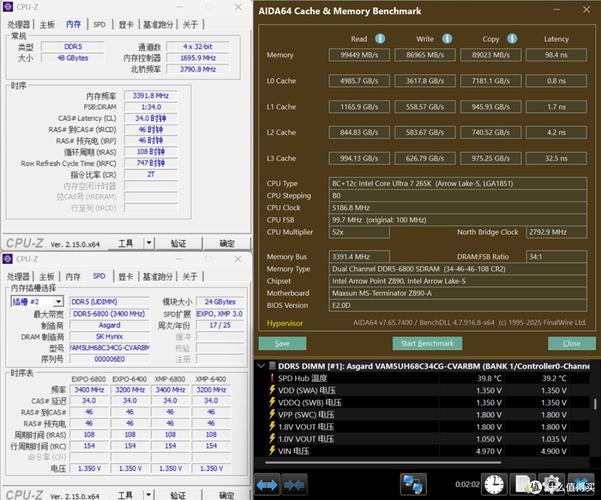Click the lightning icon beside 1.8V VOUT 电压

pyautogui.click(x=273, y=426)
